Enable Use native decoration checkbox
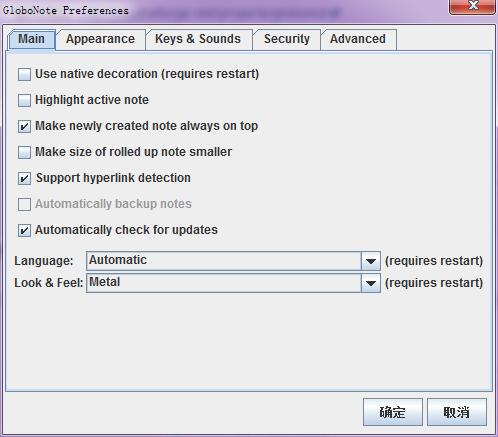The width and height of the screenshot is (498, 437). (24, 74)
